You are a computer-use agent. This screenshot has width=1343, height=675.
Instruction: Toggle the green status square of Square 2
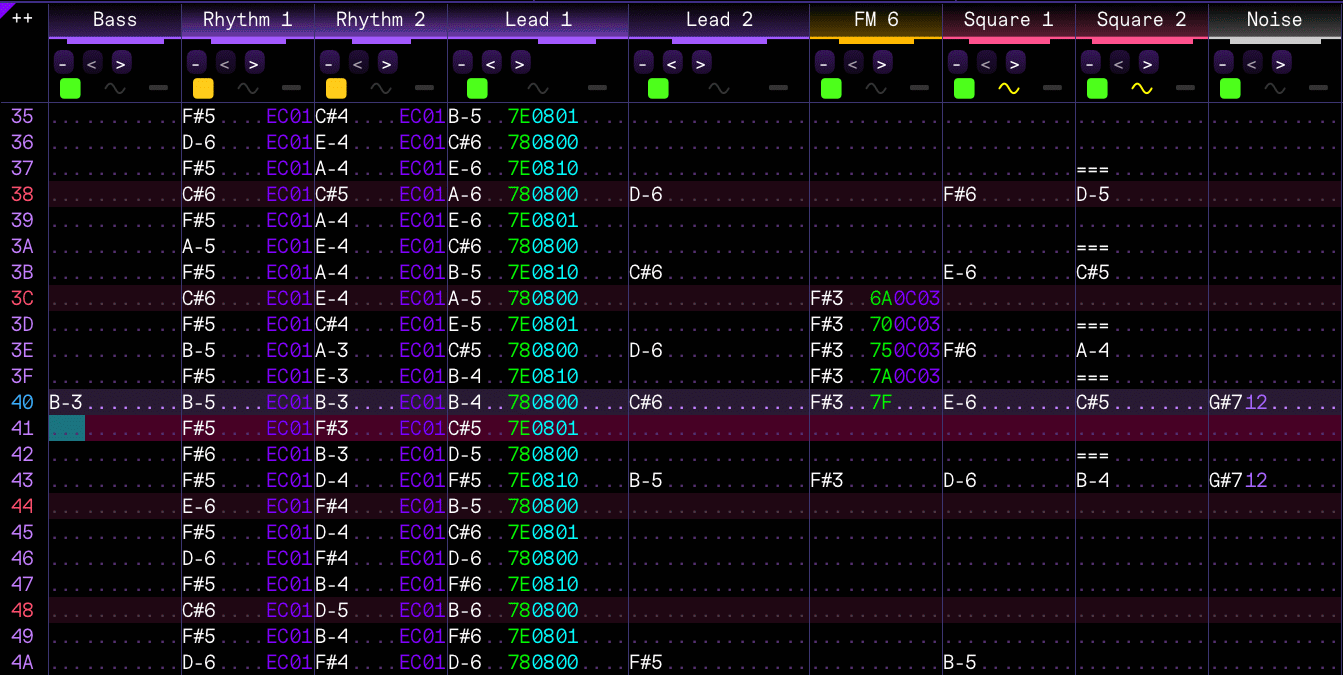point(1097,88)
